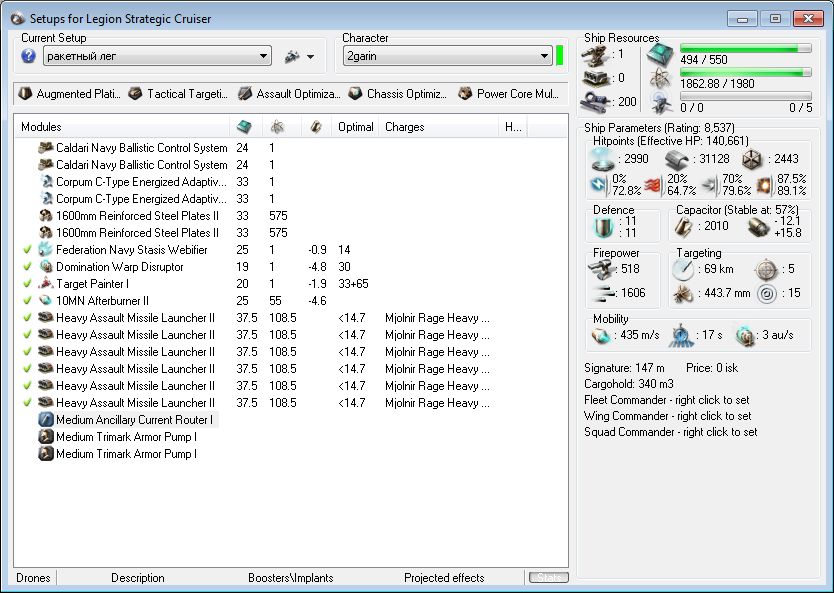The height and width of the screenshot is (593, 834).
Task: Click the max velocity icon in Mobility
Action: pos(600,336)
